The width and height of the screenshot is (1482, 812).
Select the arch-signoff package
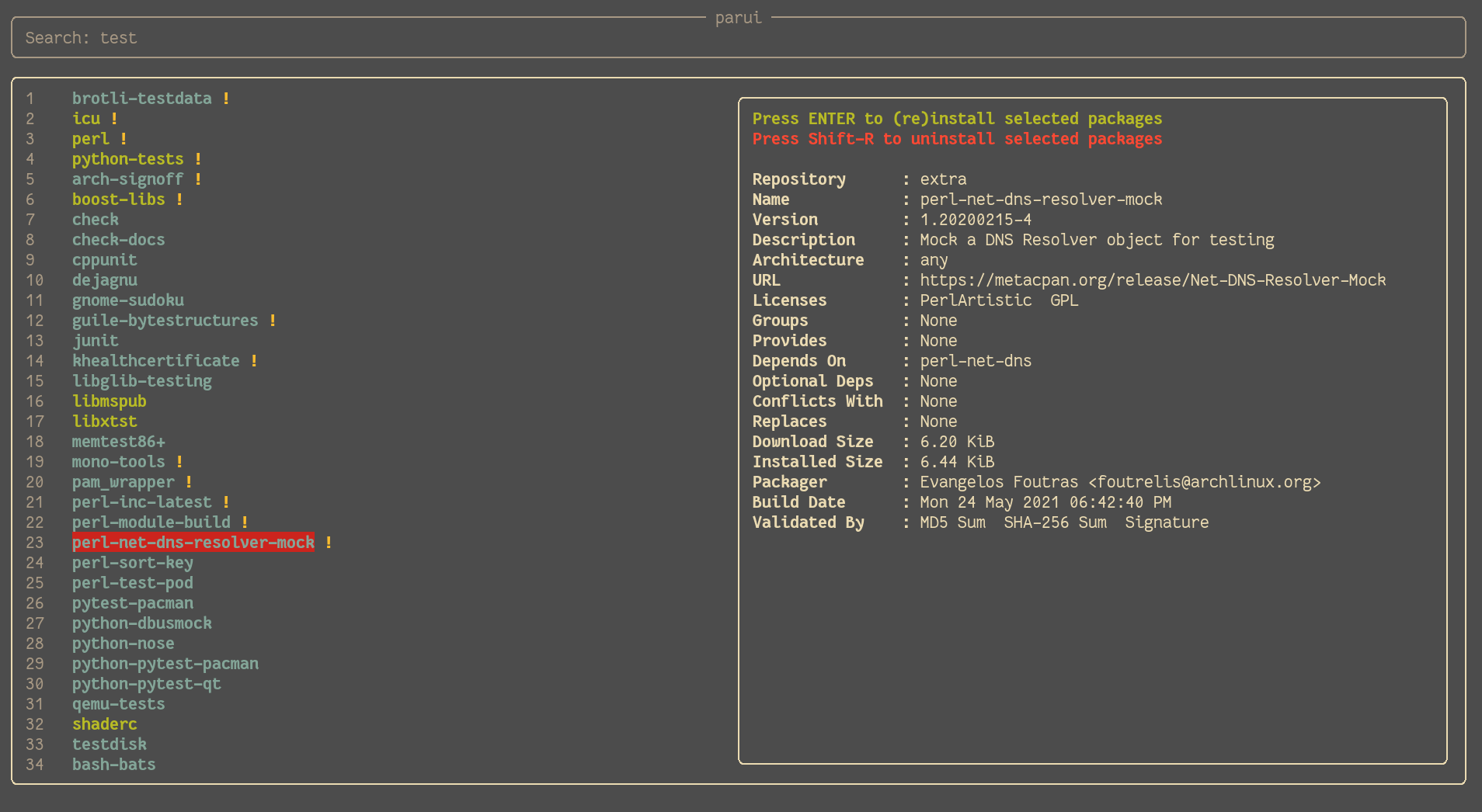128,179
